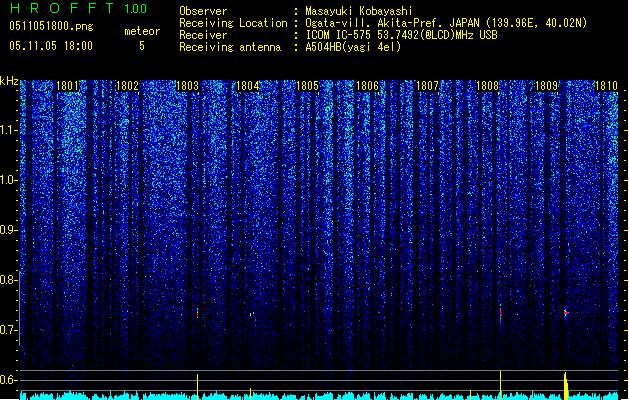Click the antenna text A504HB(yagi 4el)

(x=353, y=47)
